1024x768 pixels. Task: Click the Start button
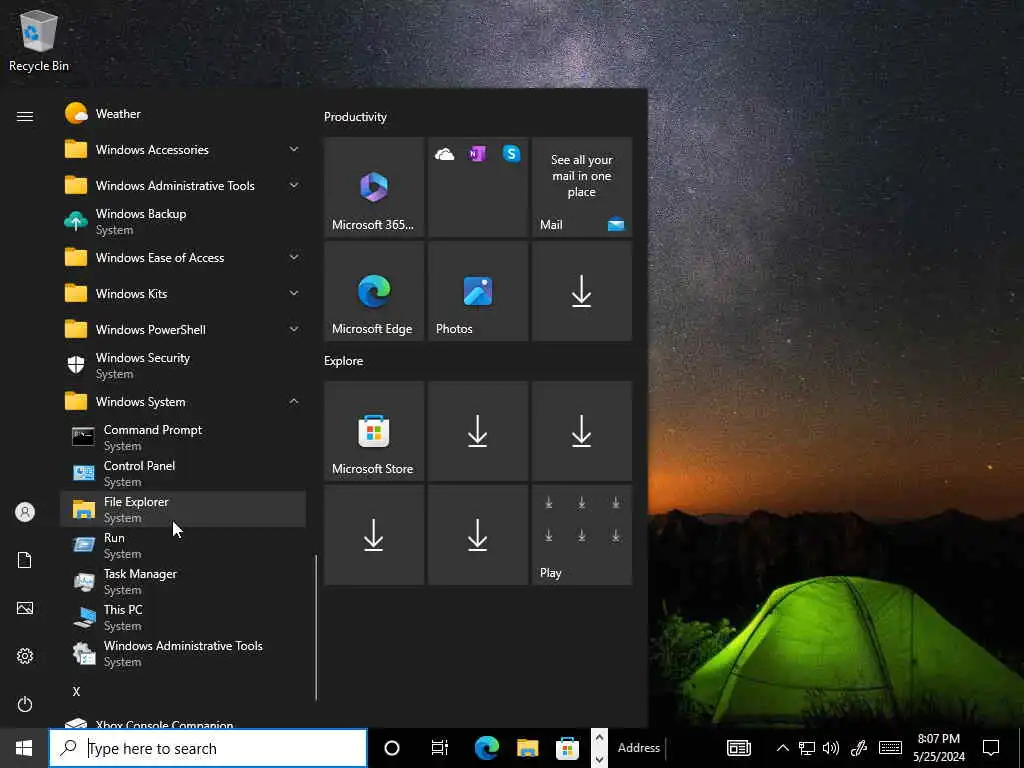[x=24, y=748]
